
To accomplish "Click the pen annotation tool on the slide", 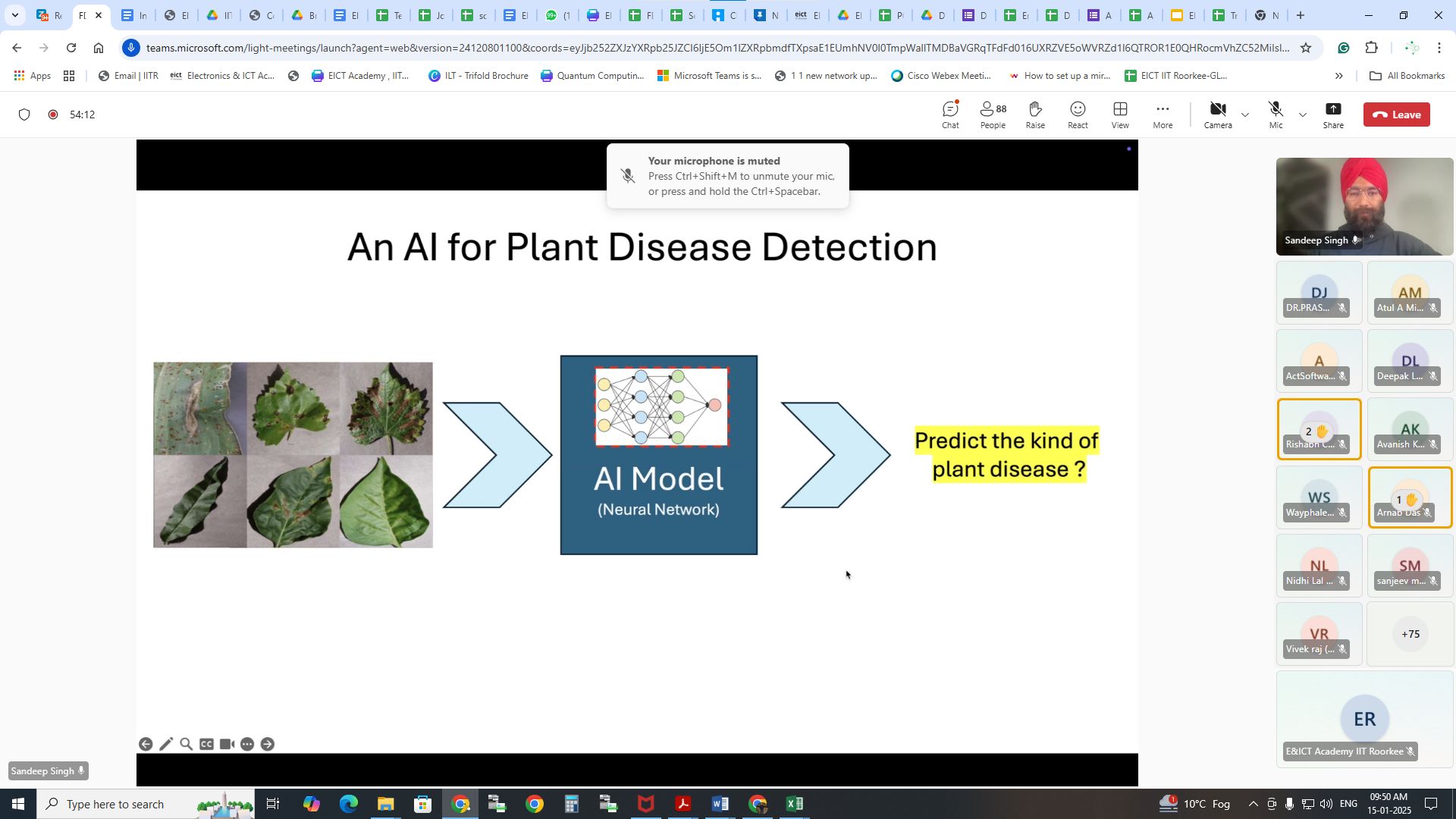I will click(x=166, y=745).
